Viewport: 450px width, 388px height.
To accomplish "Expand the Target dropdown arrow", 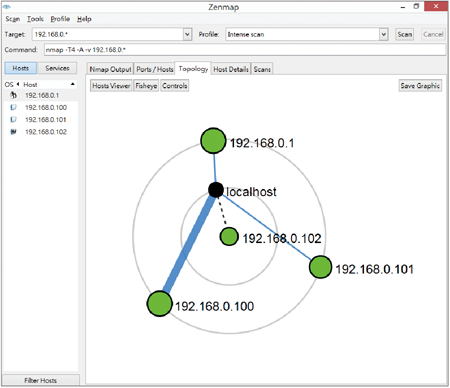I will 187,34.
